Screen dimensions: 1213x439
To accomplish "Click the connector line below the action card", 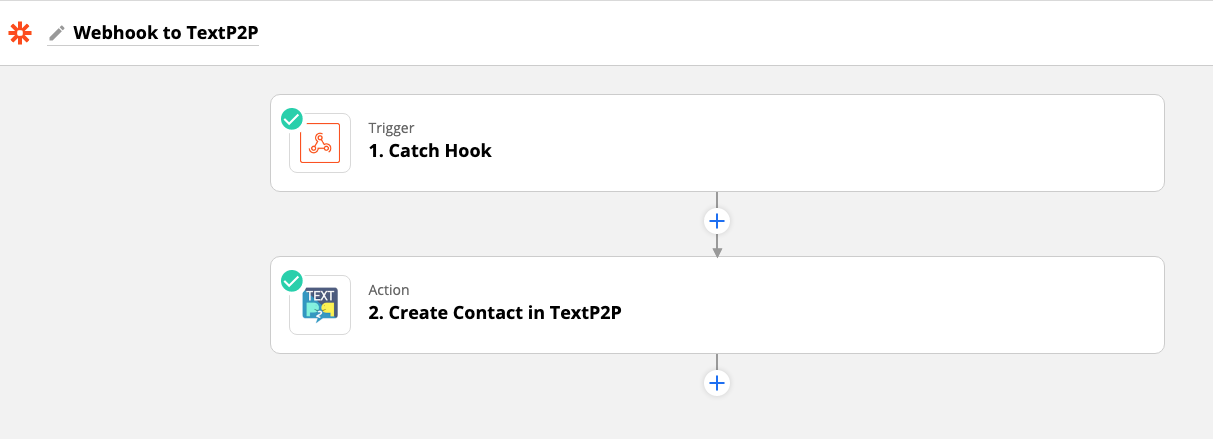I will 717,361.
